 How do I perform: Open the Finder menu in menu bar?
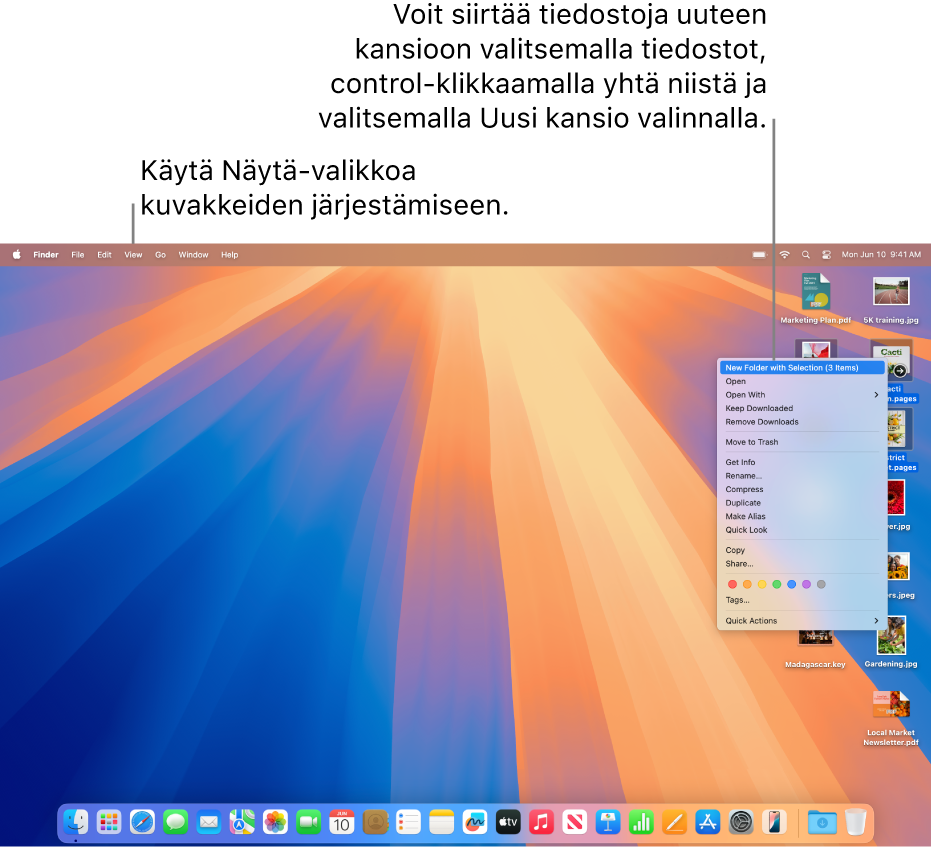click(46, 255)
